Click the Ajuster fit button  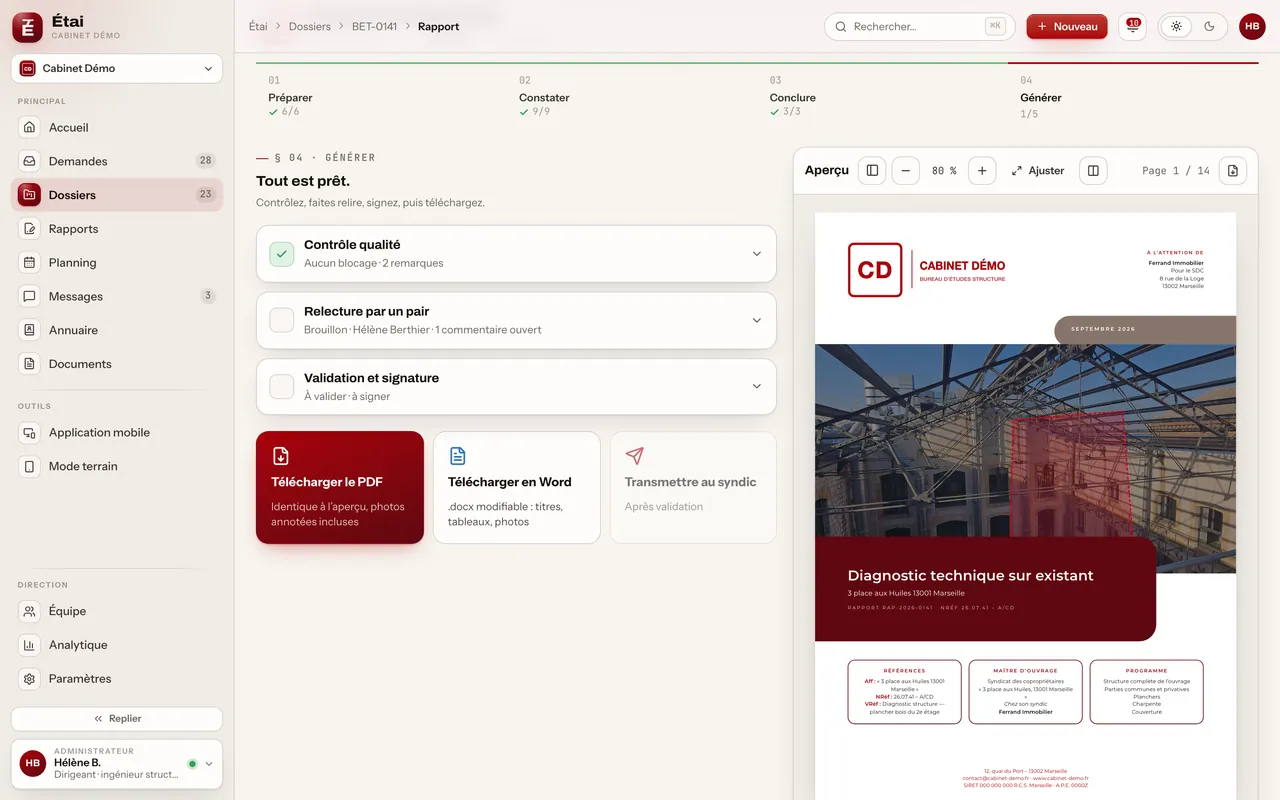(1038, 171)
